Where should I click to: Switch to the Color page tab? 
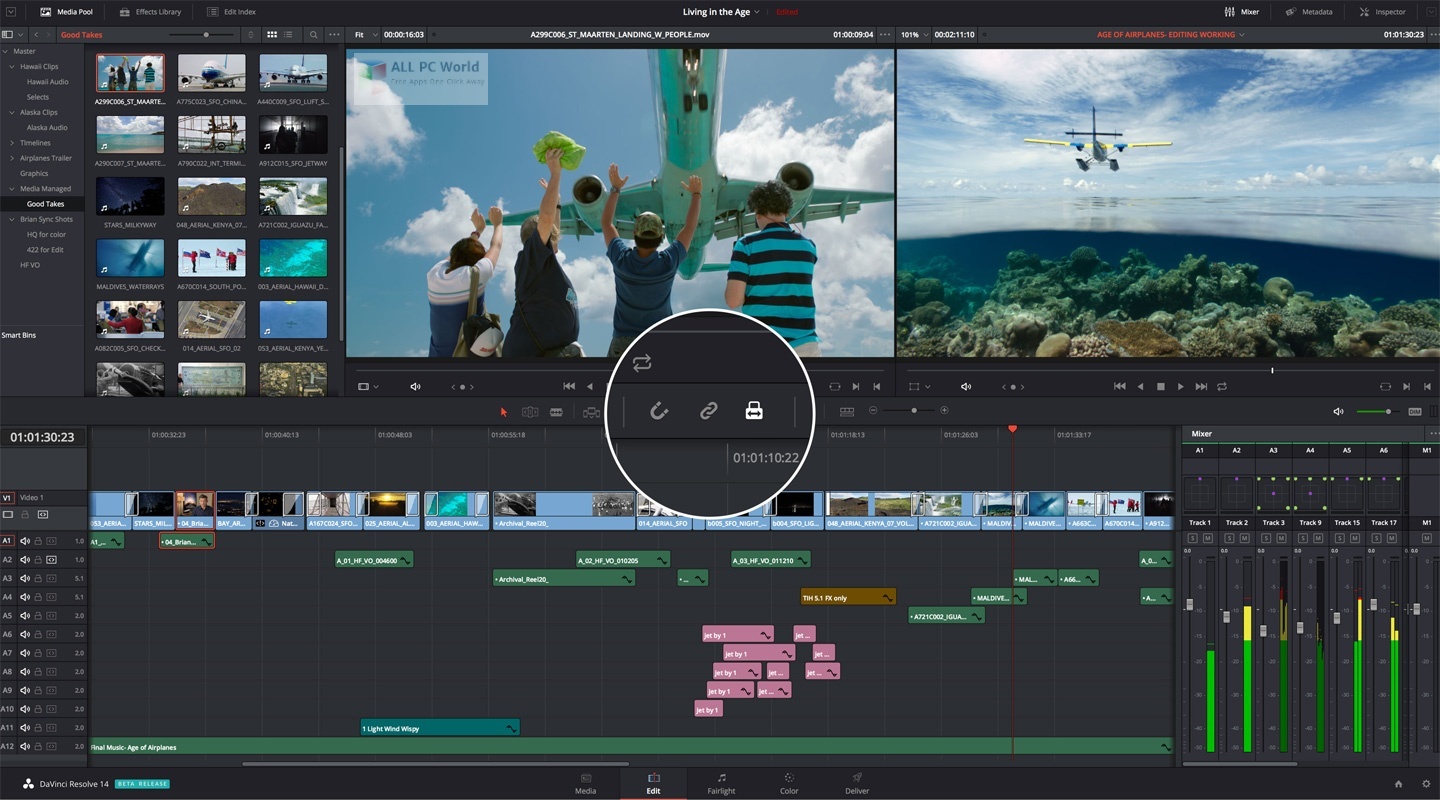pos(789,783)
